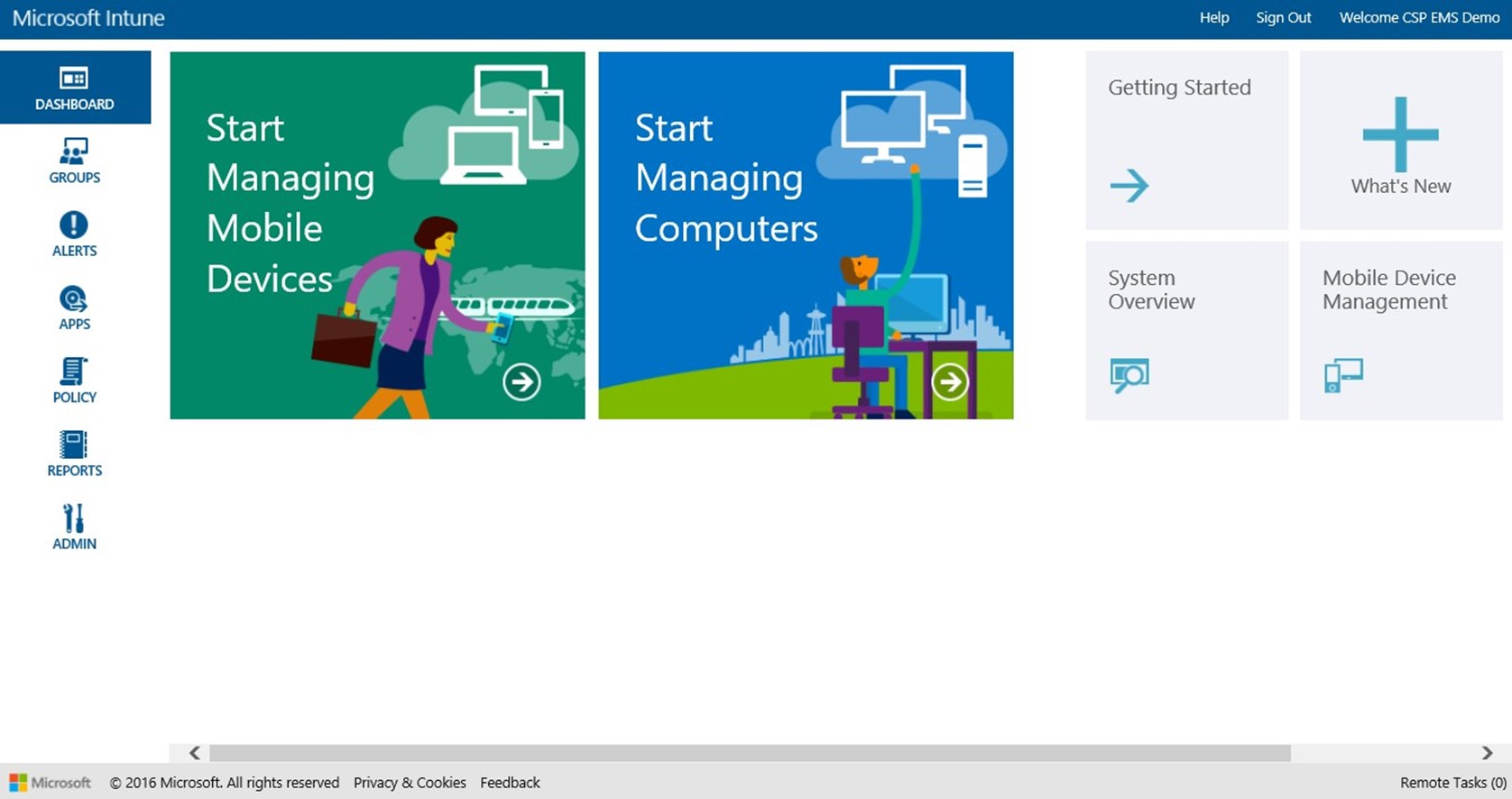Open the Help link

[x=1214, y=18]
